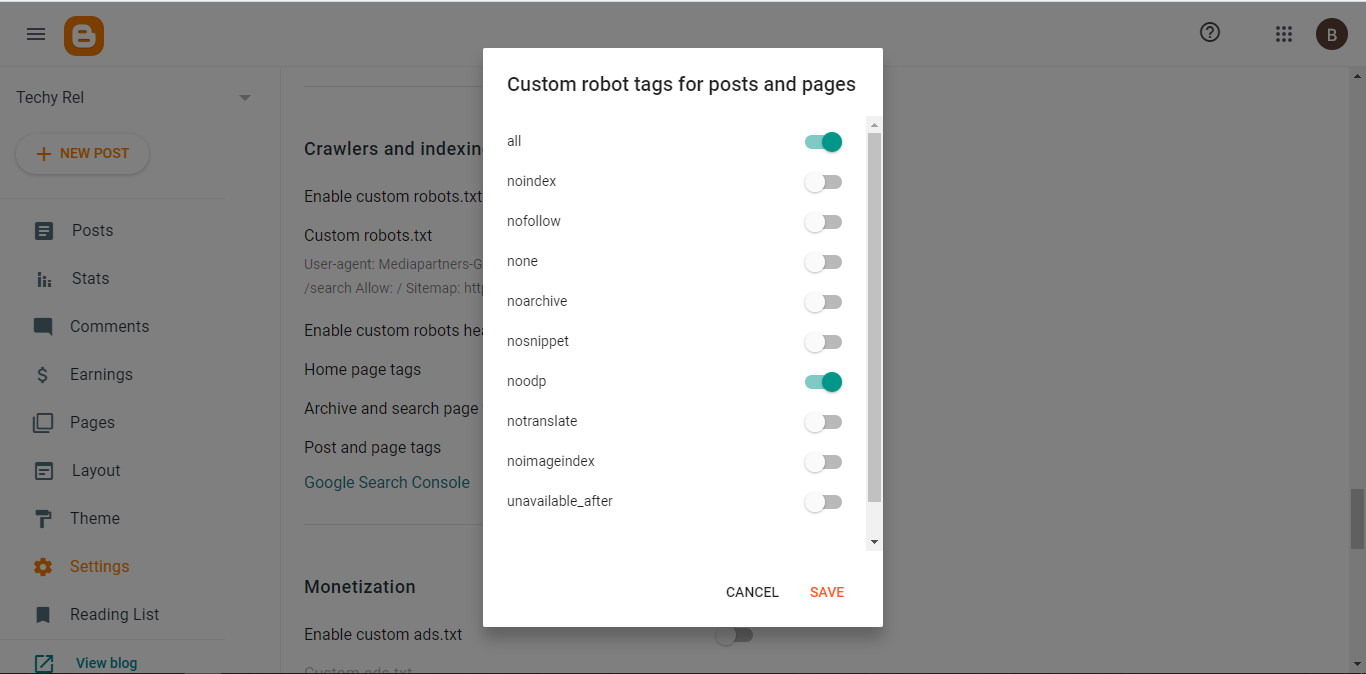The image size is (1366, 674).
Task: Turn off the noodp toggle
Action: pos(824,382)
